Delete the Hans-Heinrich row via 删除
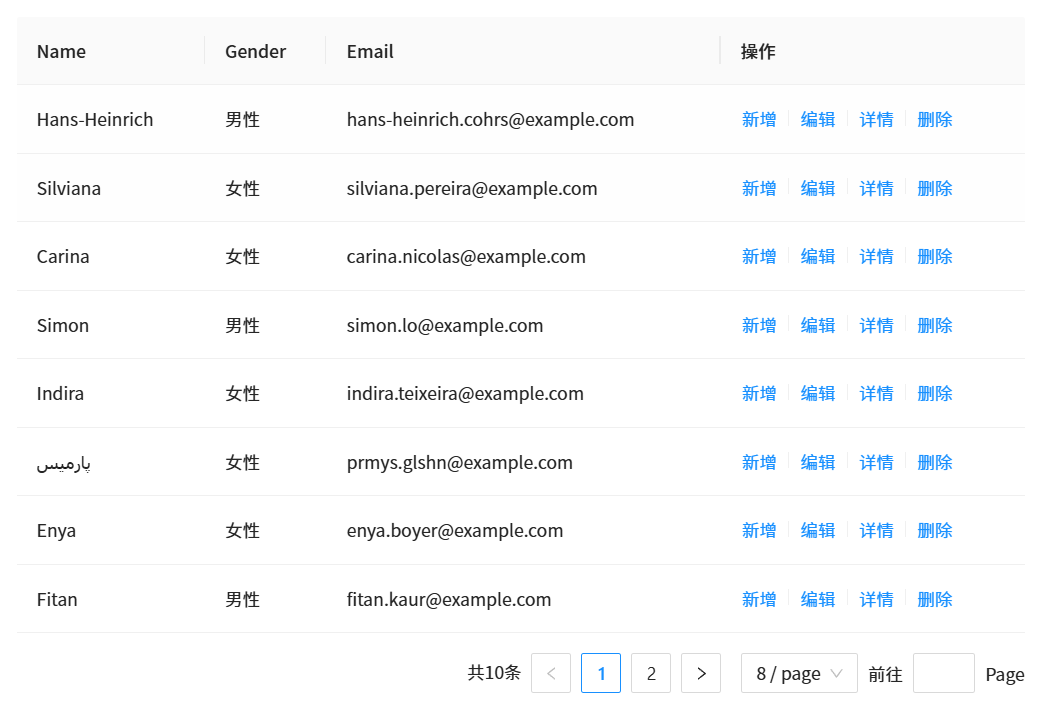Viewport: 1046px width, 710px height. click(x=934, y=120)
